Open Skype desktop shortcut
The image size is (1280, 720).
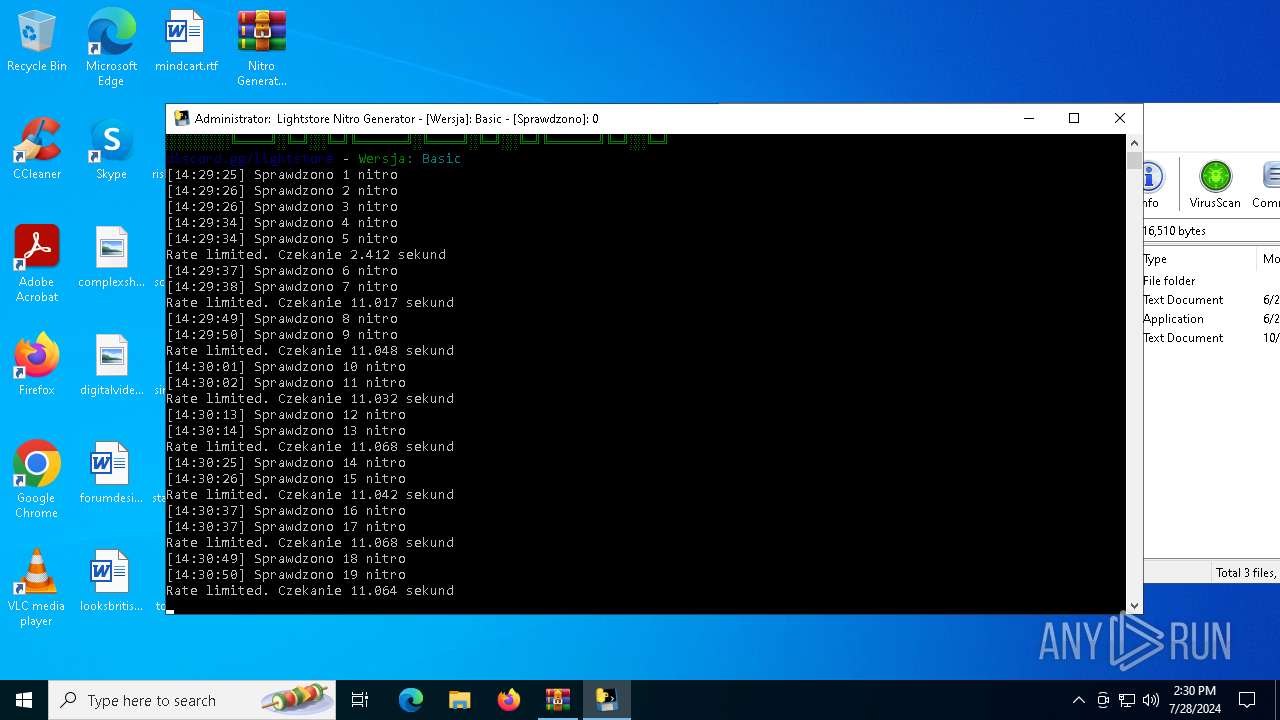pyautogui.click(x=111, y=149)
